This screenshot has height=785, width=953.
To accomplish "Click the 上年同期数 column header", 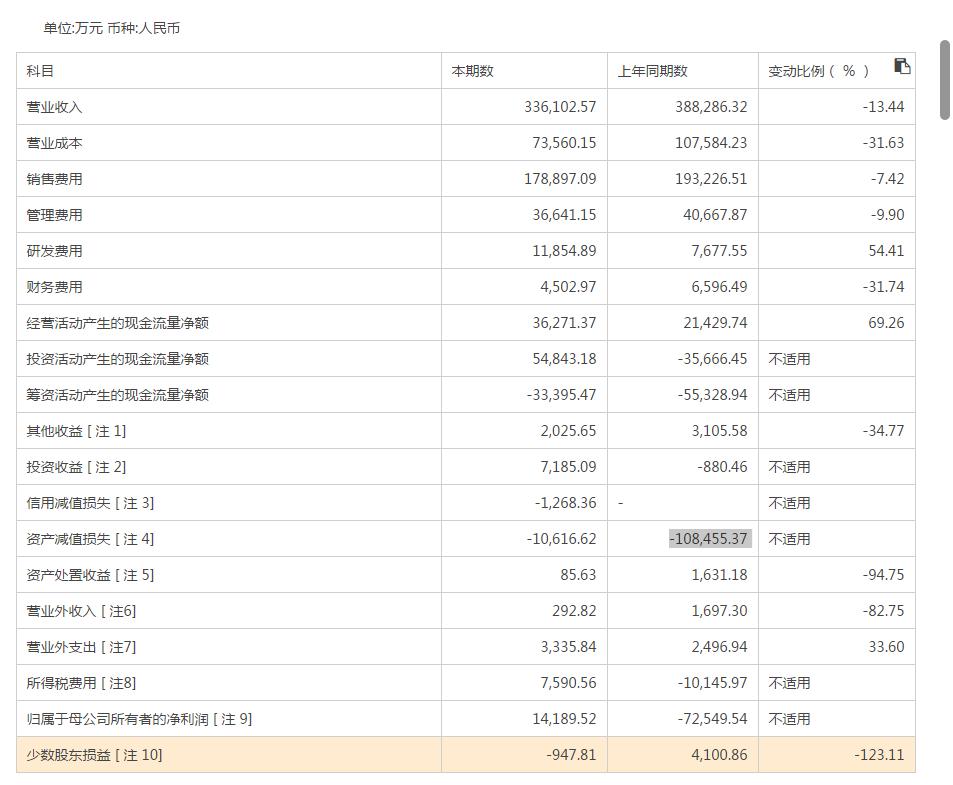I will point(651,70).
